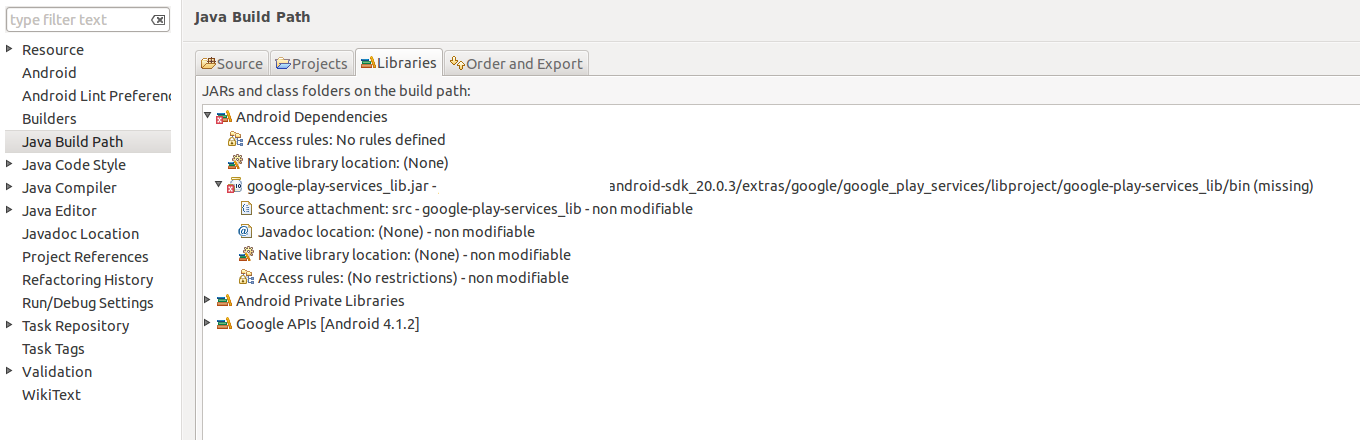This screenshot has width=1360, height=440.
Task: Click the Source attachment icon
Action: (246, 209)
